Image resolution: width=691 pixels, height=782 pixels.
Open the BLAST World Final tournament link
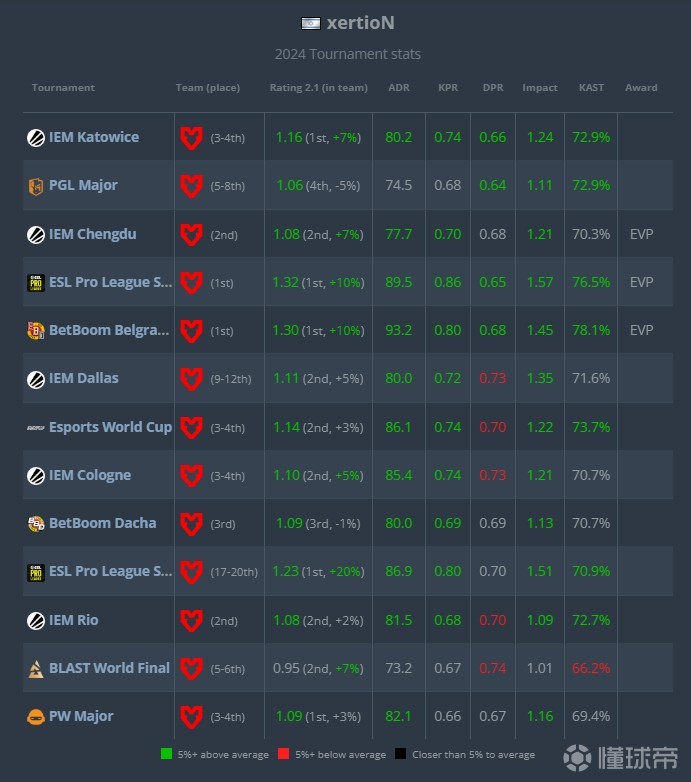pos(109,668)
